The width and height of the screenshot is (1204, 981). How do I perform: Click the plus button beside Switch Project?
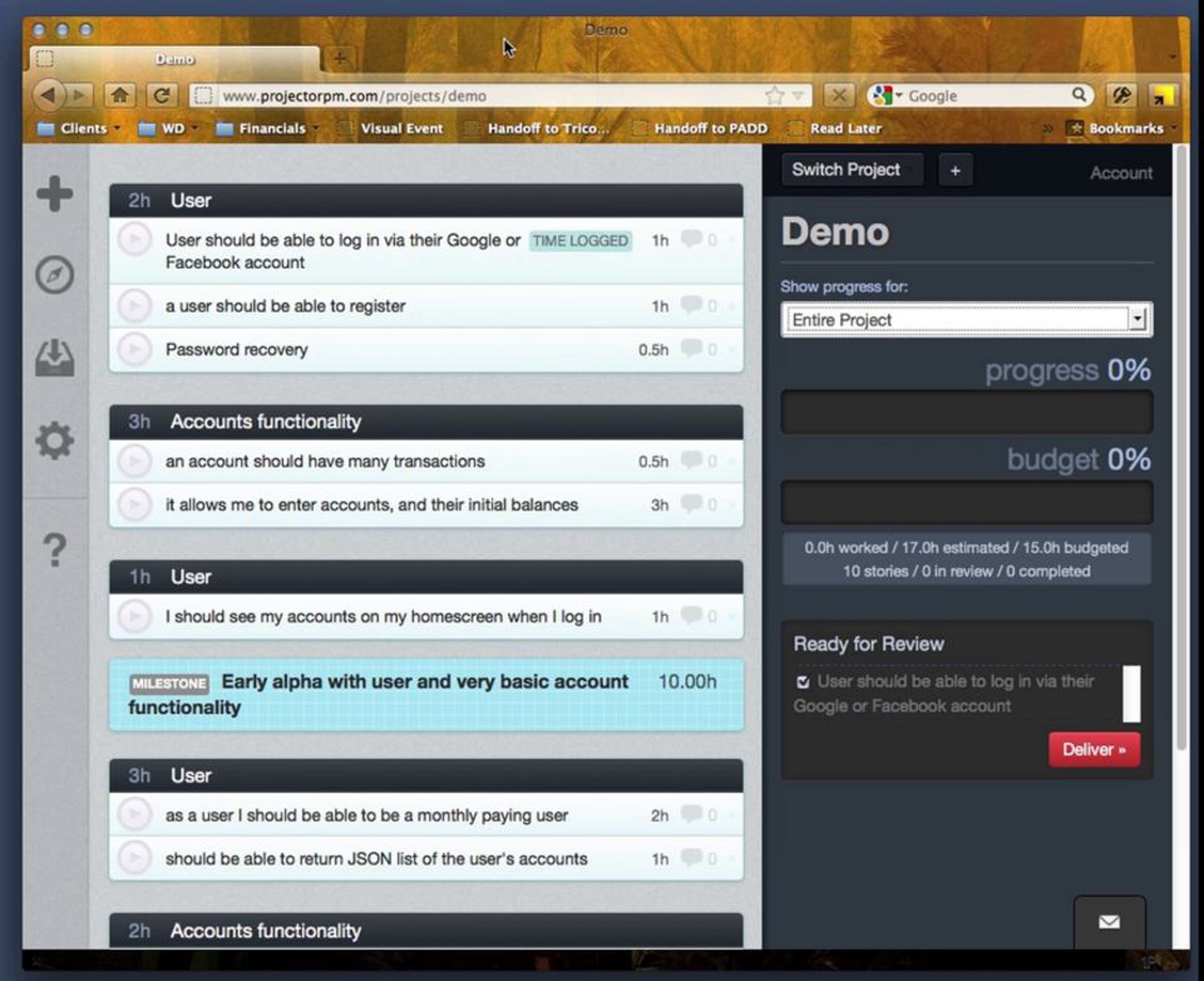coord(955,170)
